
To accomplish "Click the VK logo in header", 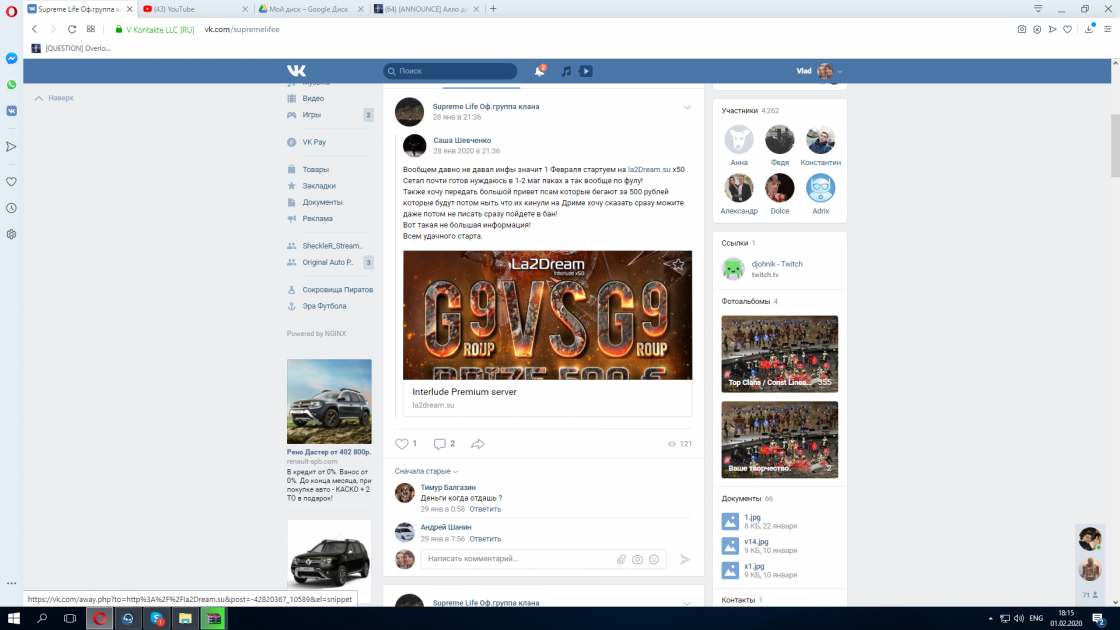I will 296,71.
